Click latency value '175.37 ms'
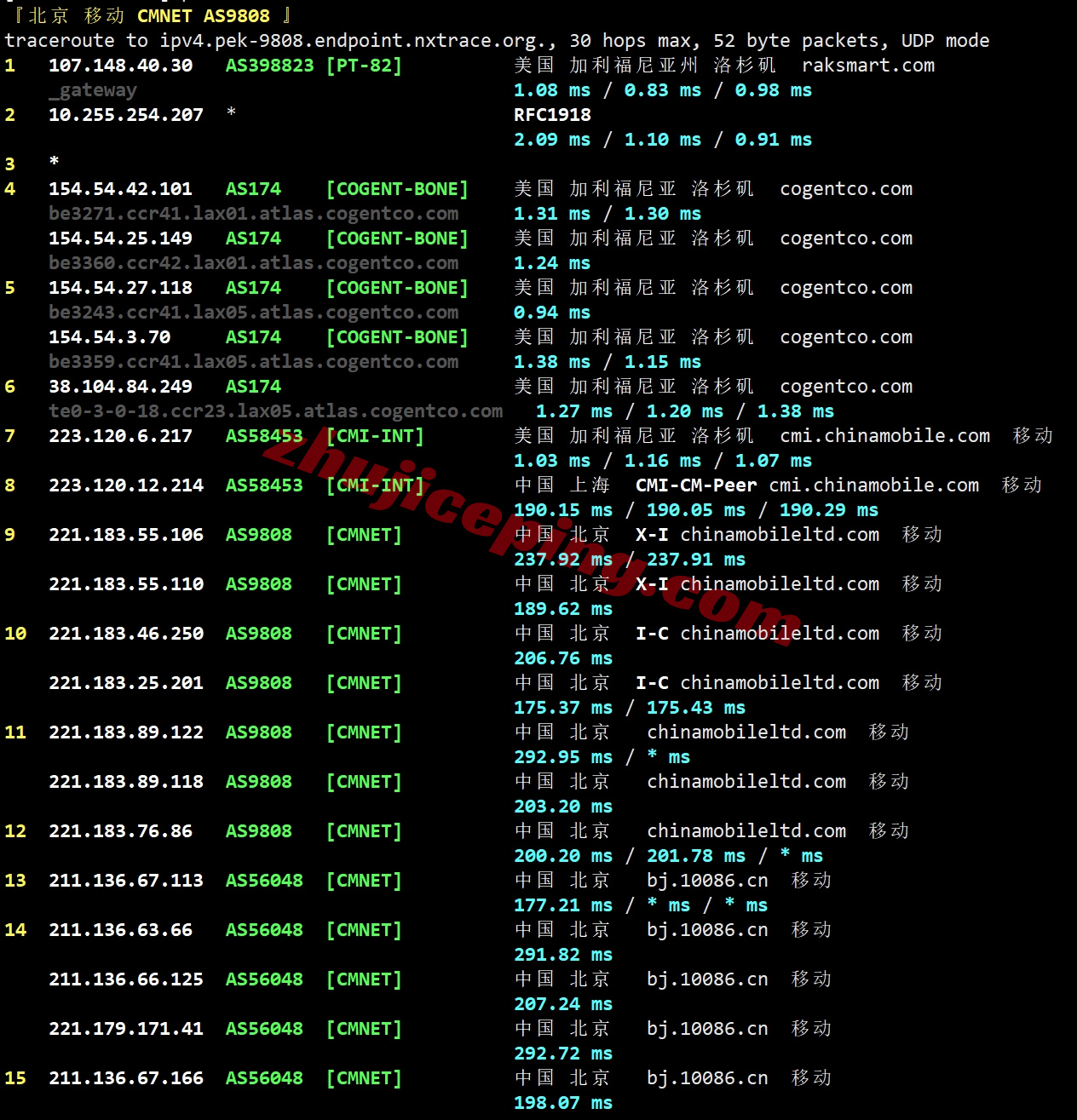This screenshot has width=1077, height=1120. tap(563, 708)
